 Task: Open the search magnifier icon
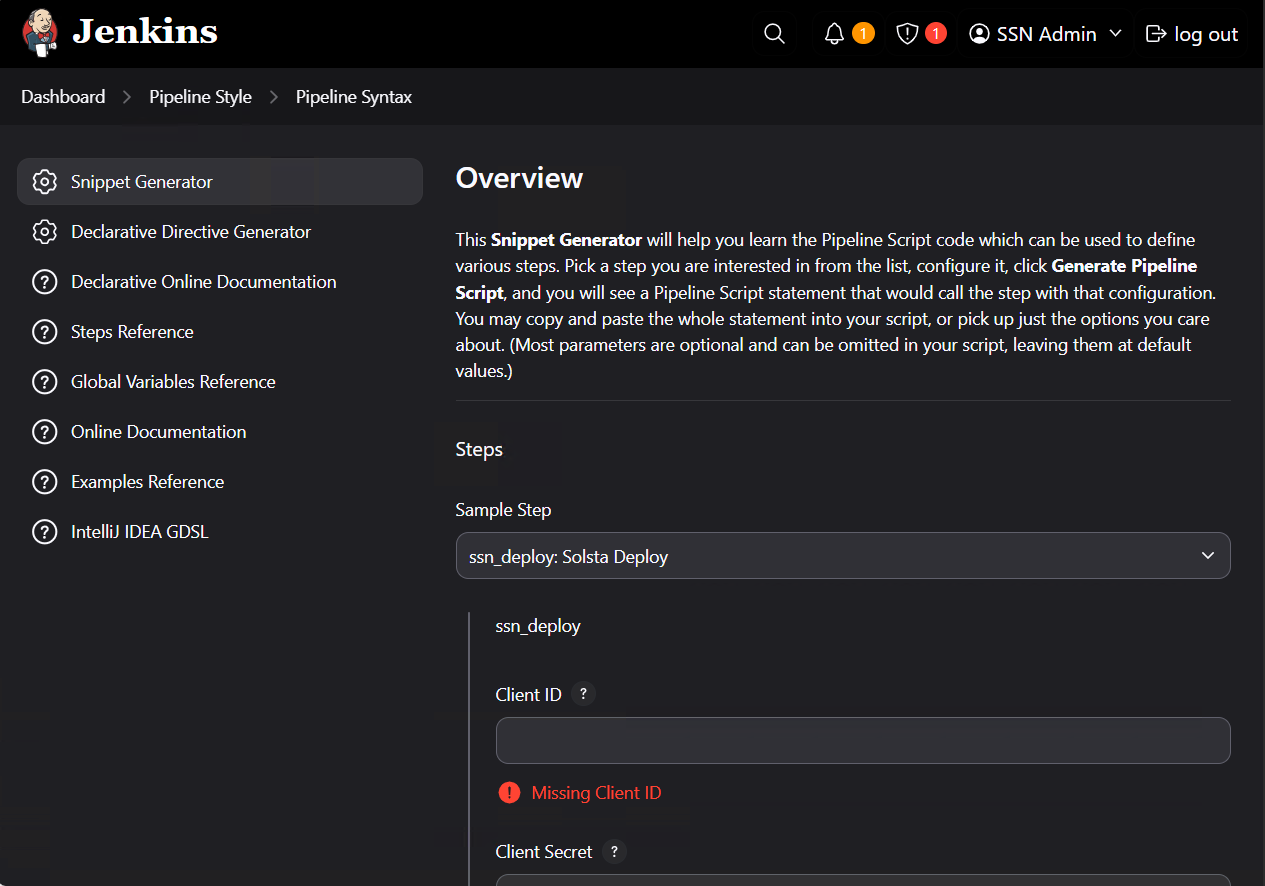[774, 34]
